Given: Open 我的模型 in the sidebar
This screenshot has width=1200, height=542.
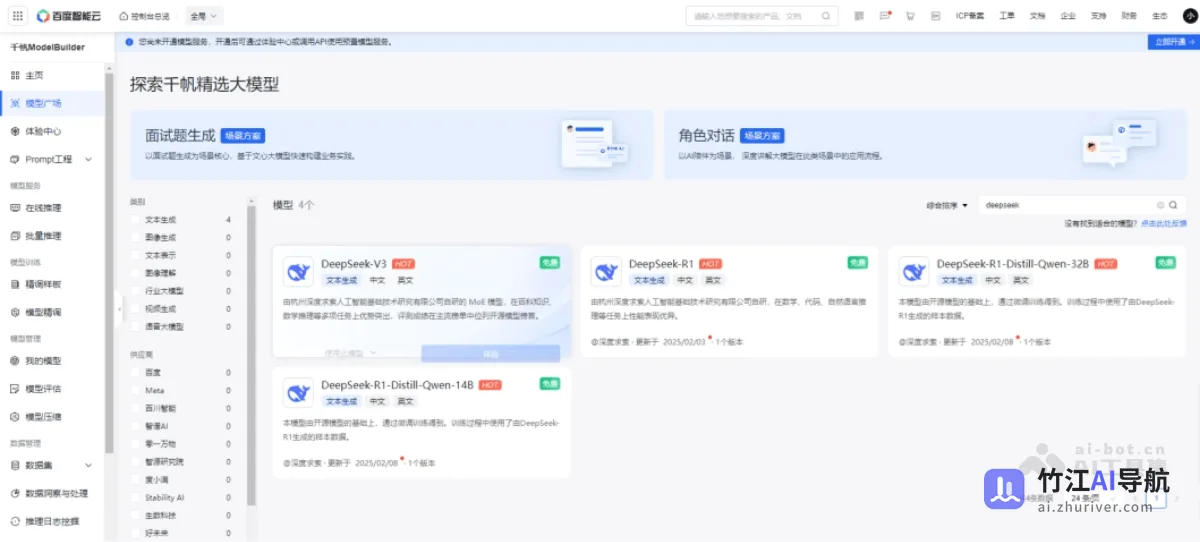Looking at the screenshot, I should coord(52,360).
